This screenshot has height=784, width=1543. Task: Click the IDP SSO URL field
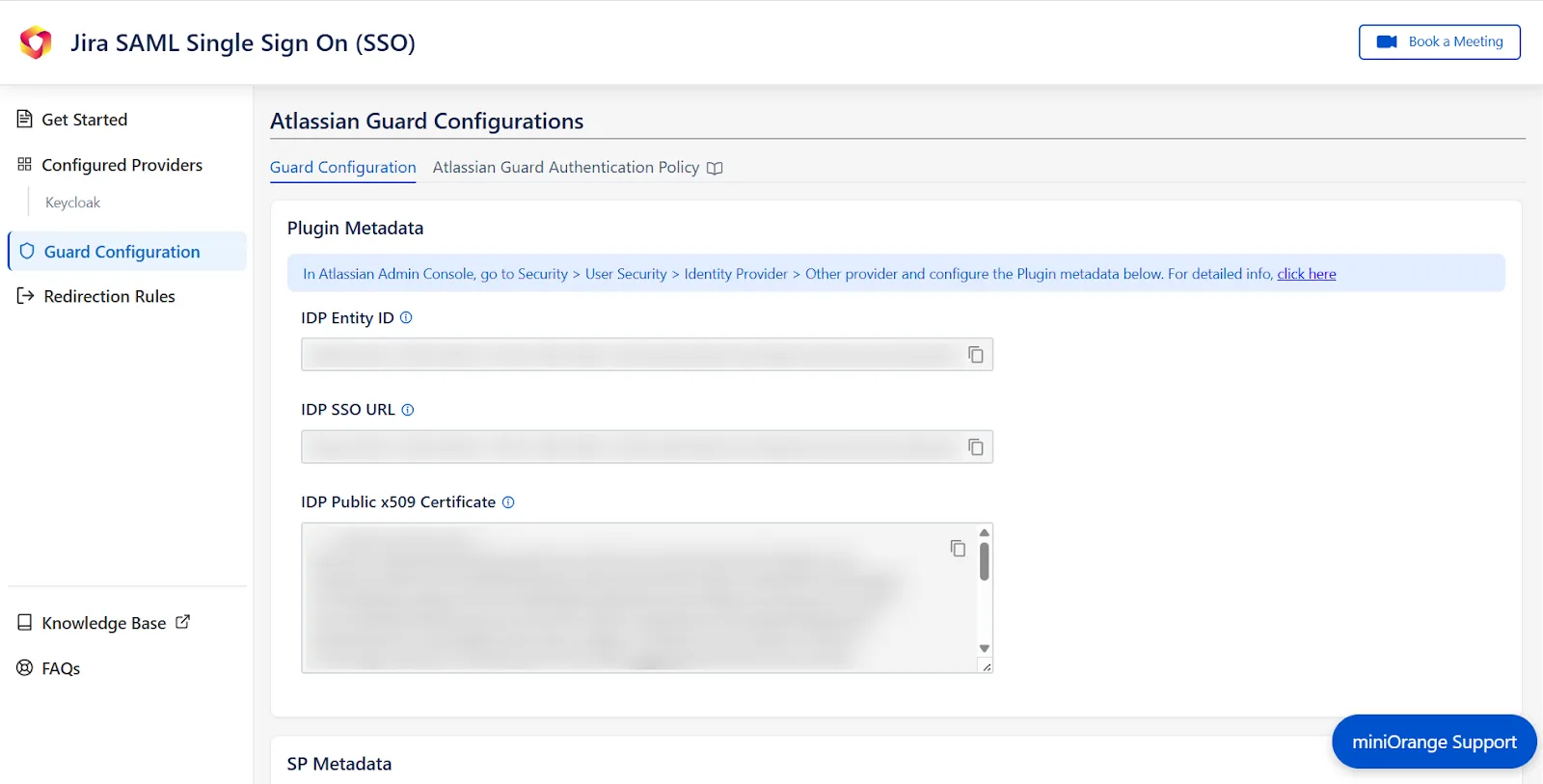[x=646, y=446]
